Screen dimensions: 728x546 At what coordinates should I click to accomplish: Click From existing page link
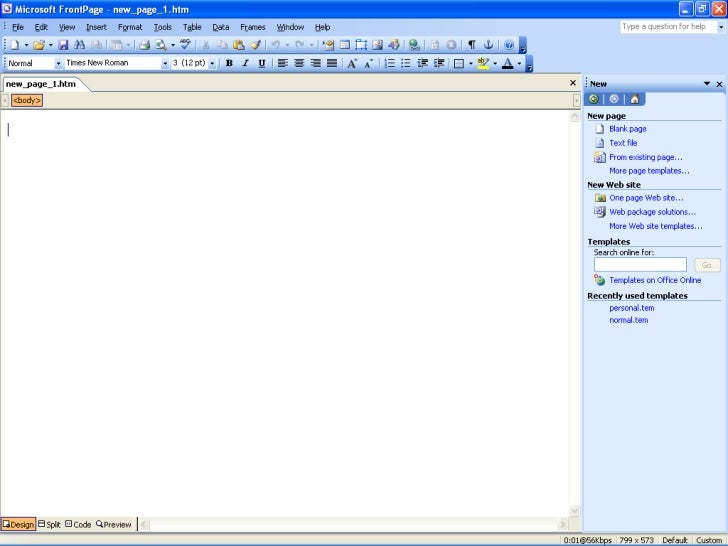point(646,157)
